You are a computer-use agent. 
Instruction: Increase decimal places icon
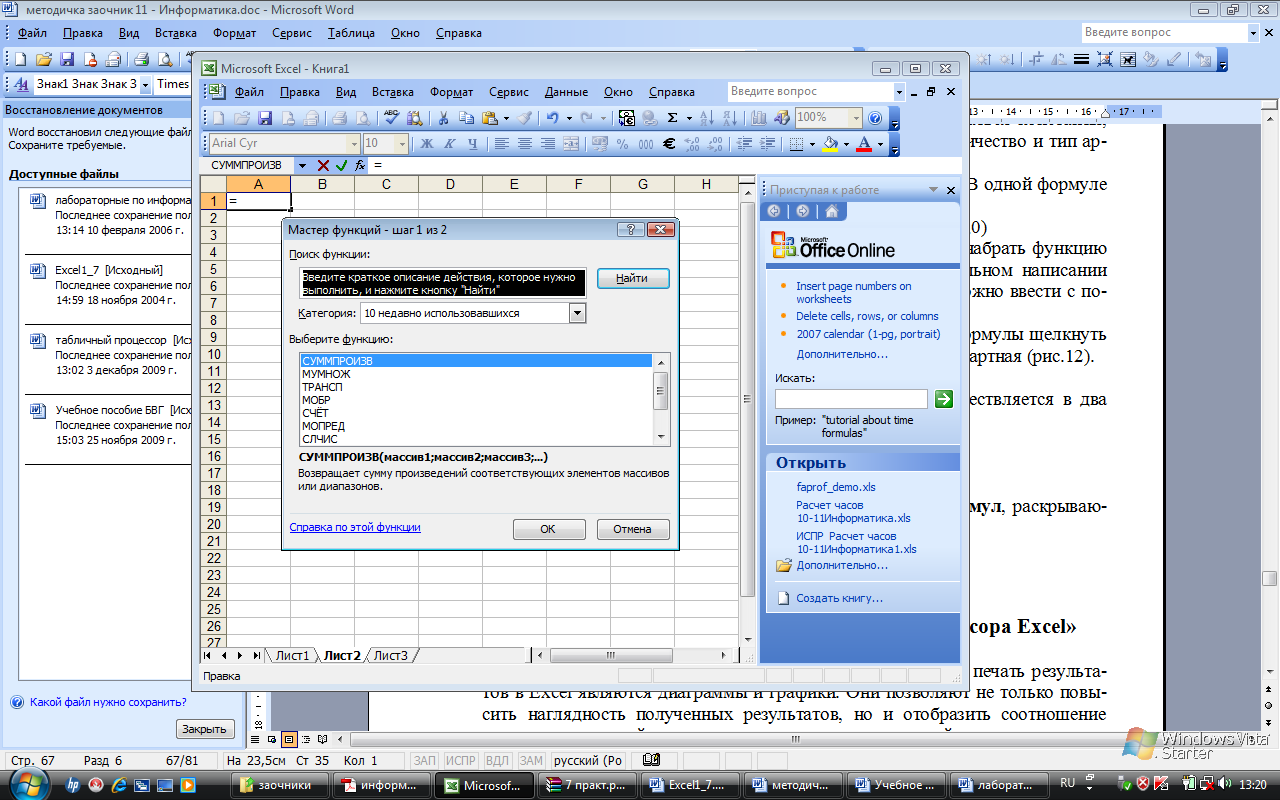(x=692, y=143)
